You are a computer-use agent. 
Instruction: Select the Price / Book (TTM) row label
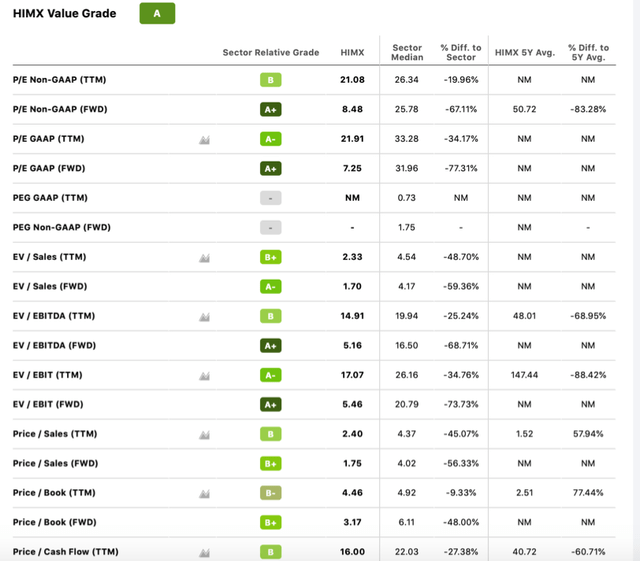pyautogui.click(x=54, y=493)
